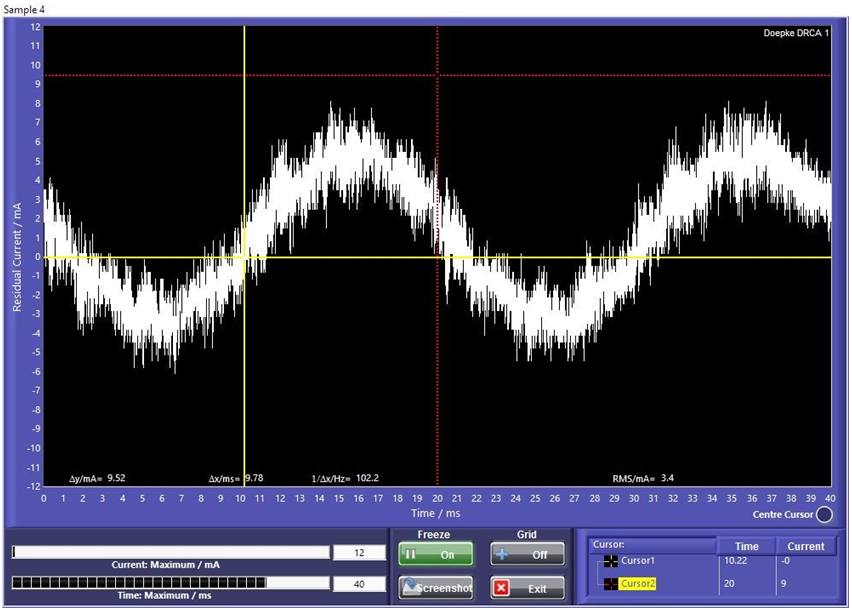
Task: Select the highlighted Cursor2 label
Action: tap(640, 584)
